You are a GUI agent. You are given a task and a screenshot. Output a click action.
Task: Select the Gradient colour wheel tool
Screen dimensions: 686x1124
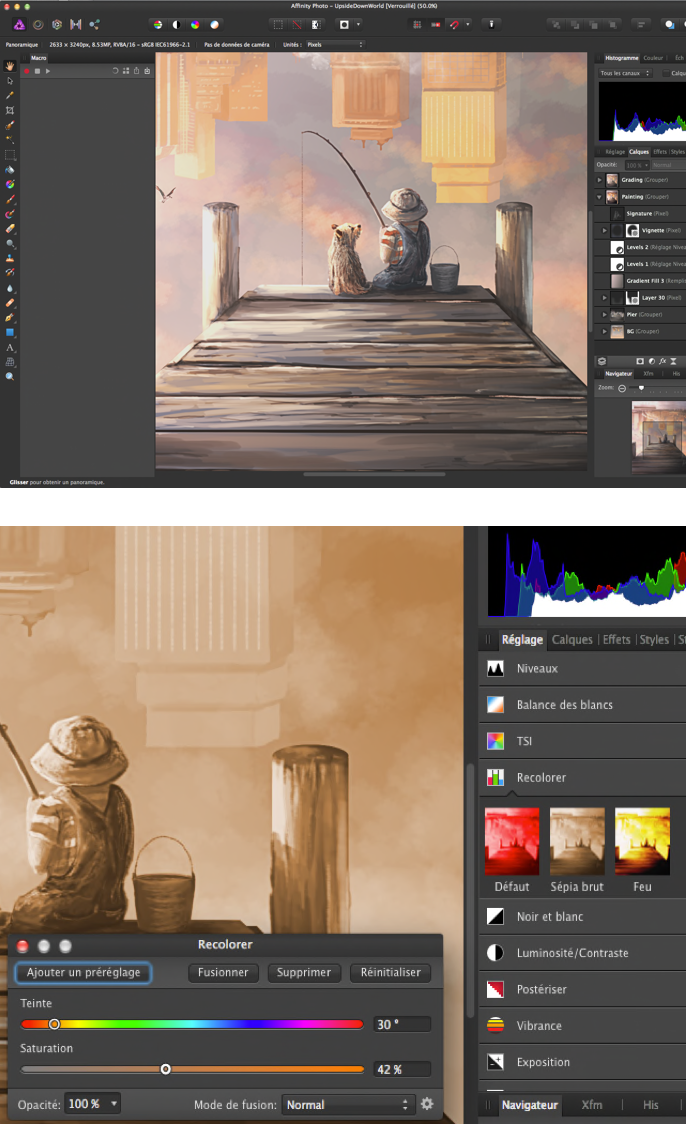click(10, 184)
